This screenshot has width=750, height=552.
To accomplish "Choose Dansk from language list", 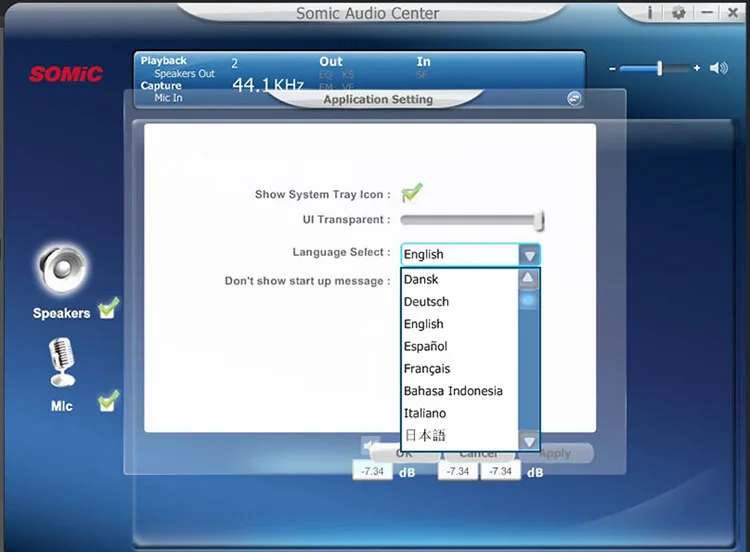I will point(460,279).
